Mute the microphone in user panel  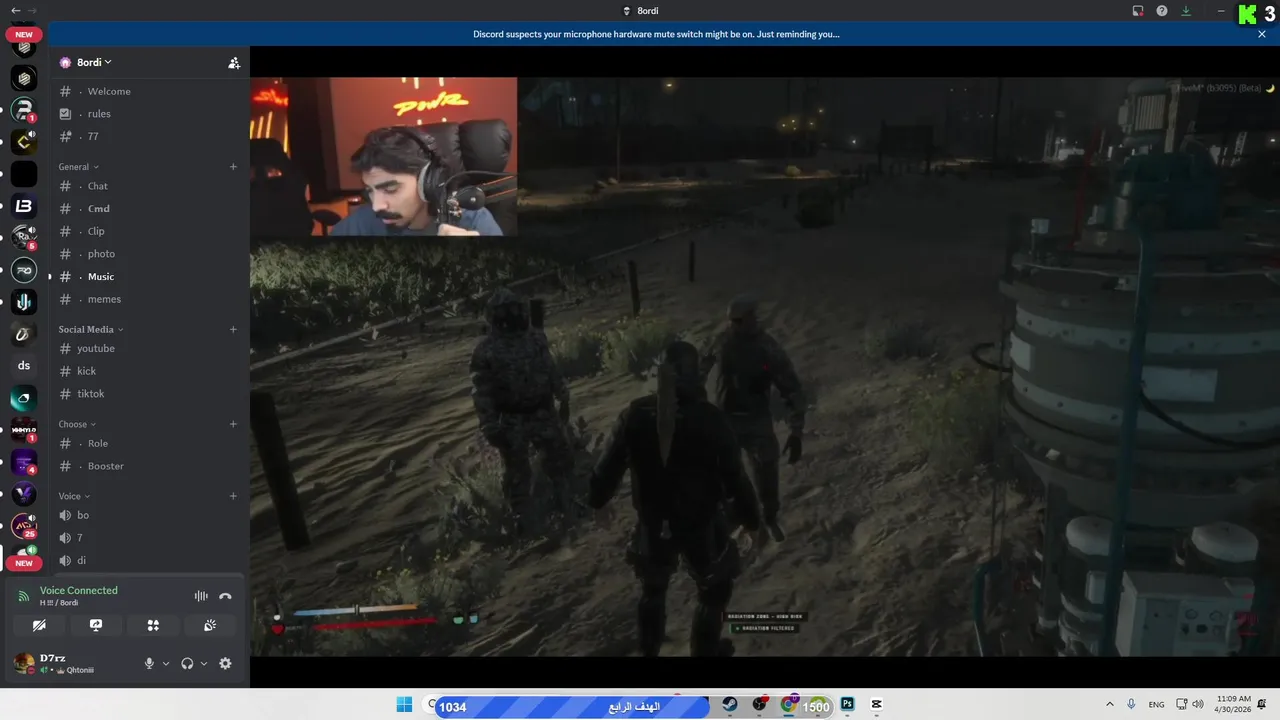(x=149, y=663)
